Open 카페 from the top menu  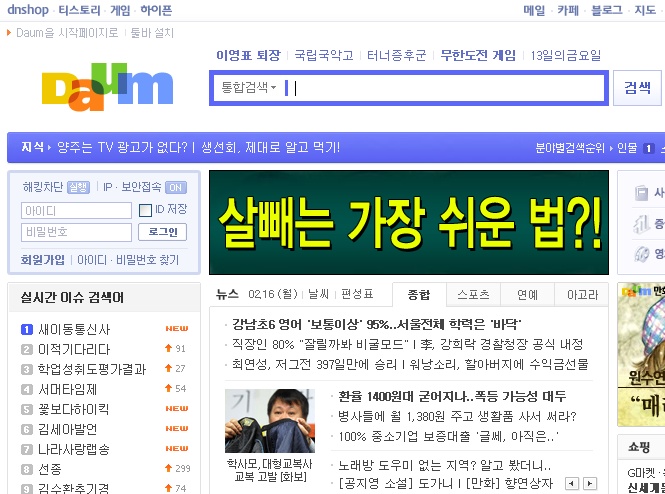coord(567,10)
